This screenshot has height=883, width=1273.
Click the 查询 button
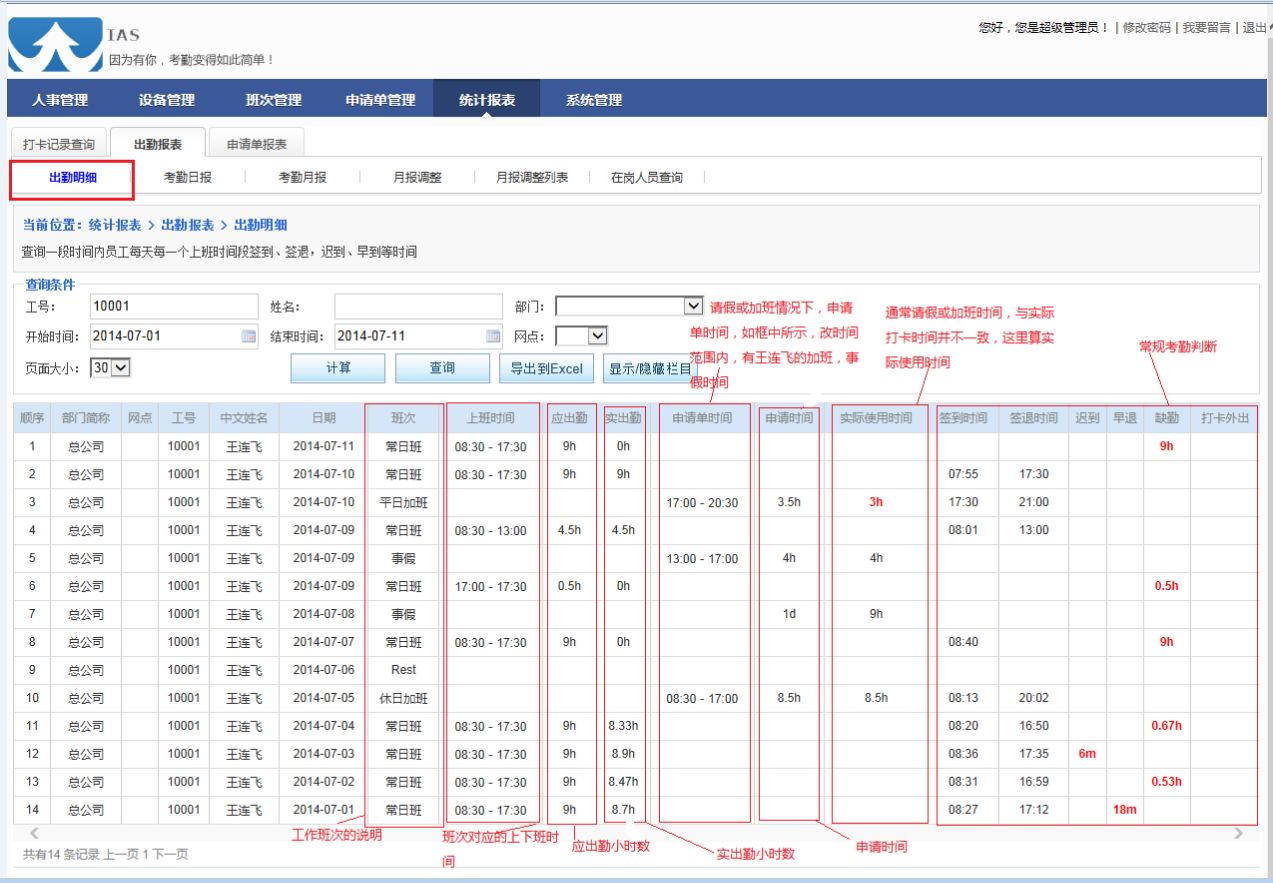pyautogui.click(x=443, y=368)
